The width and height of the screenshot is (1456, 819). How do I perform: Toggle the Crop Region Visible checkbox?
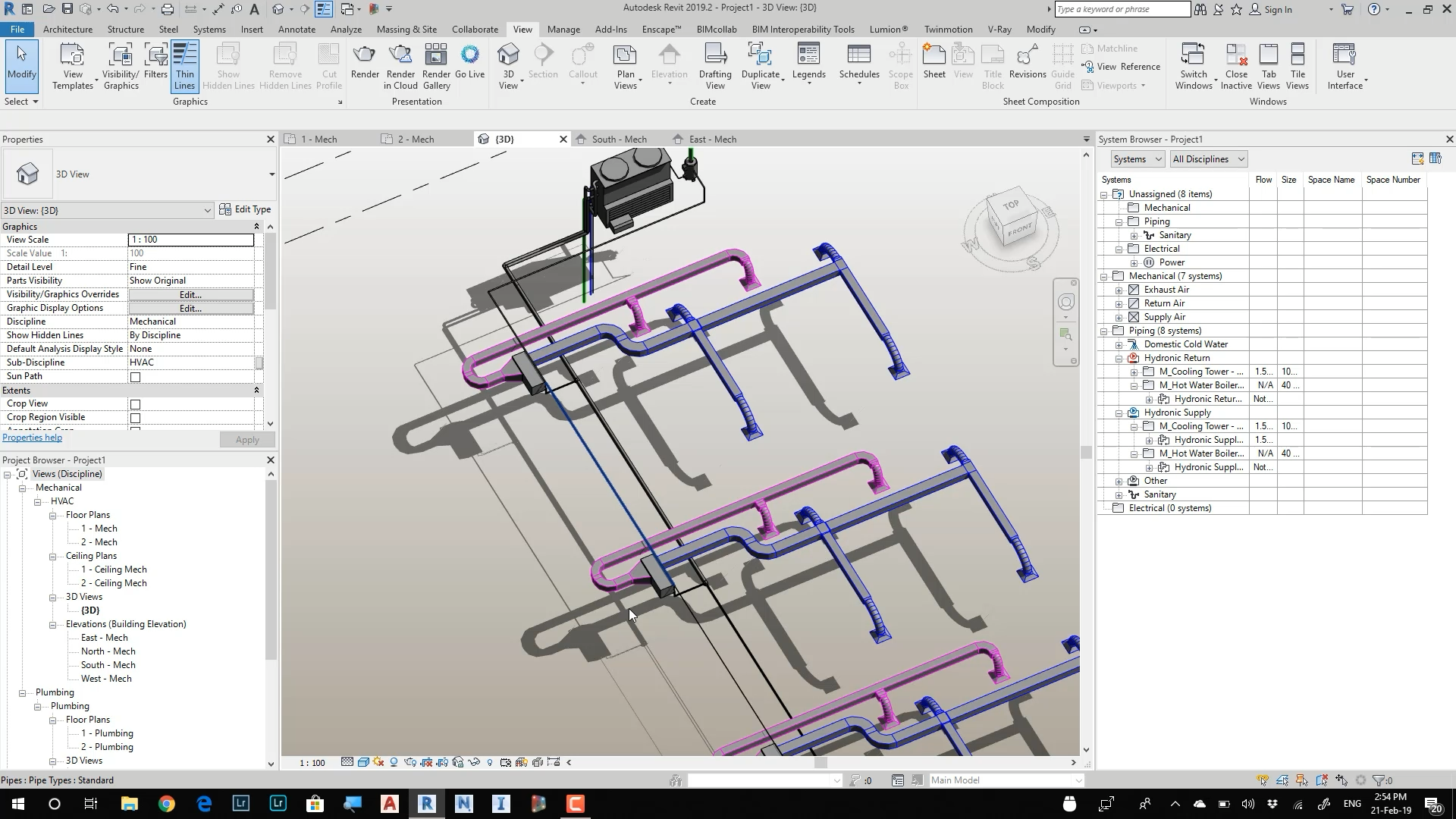[136, 418]
